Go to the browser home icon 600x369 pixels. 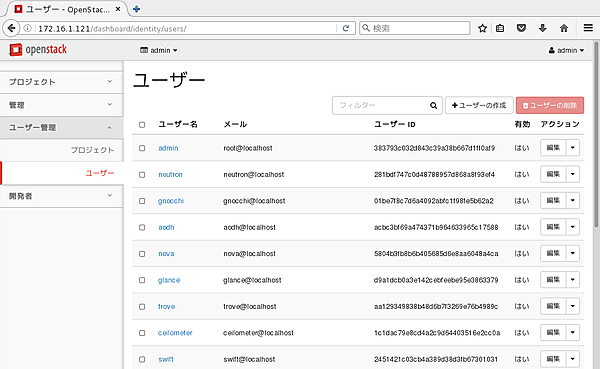pyautogui.click(x=564, y=28)
